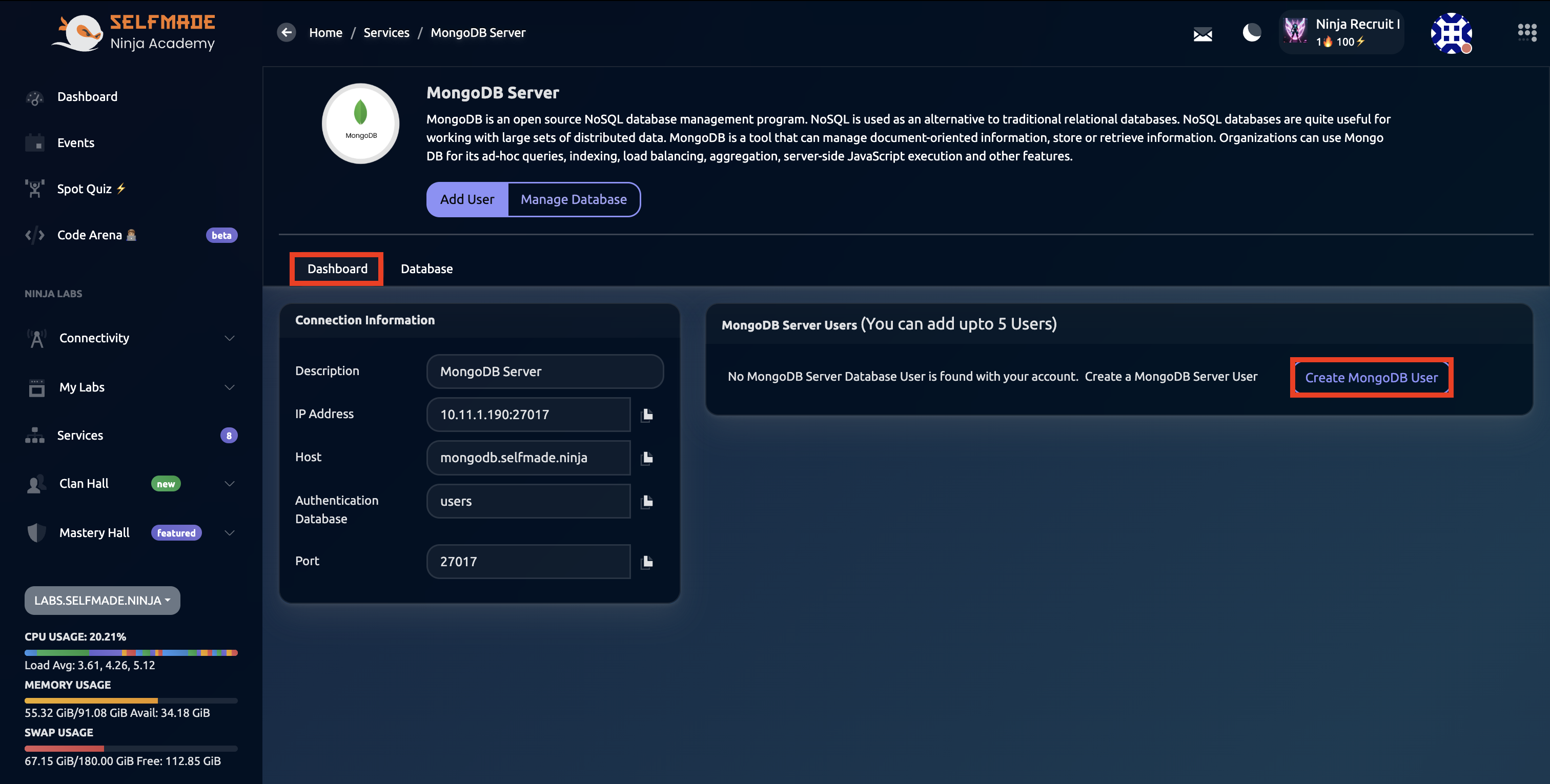Screen dimensions: 1550x784
Task: Click Create MongoDB User button
Action: point(1371,378)
